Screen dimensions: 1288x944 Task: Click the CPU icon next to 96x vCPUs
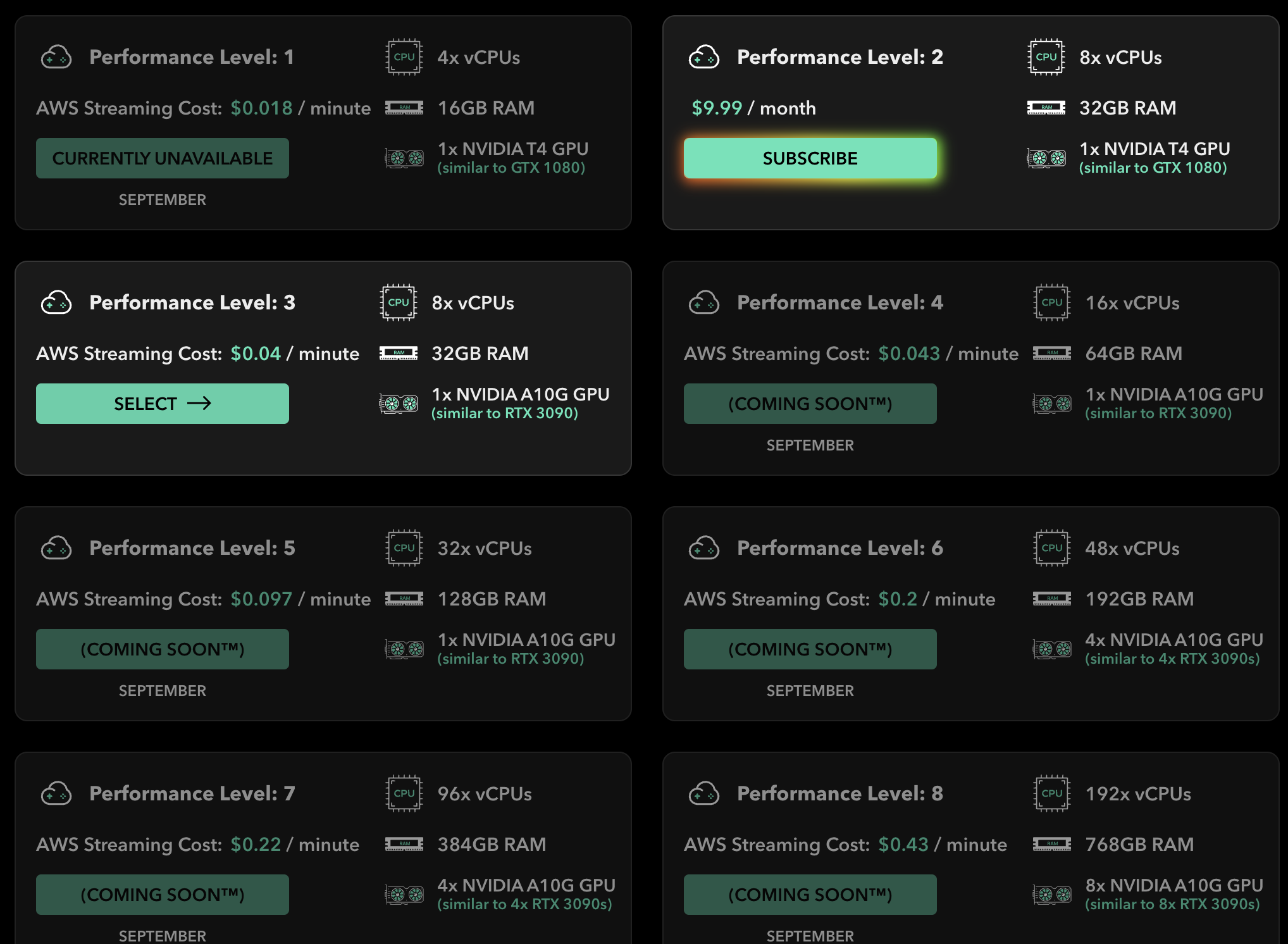tap(404, 793)
